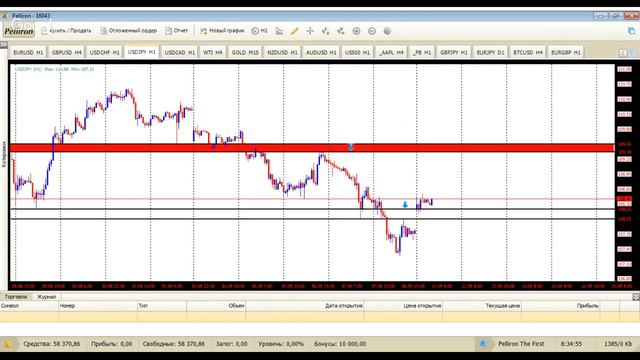640x360 pixels.
Task: Open the H1 timeframe selector
Action: pos(260,31)
